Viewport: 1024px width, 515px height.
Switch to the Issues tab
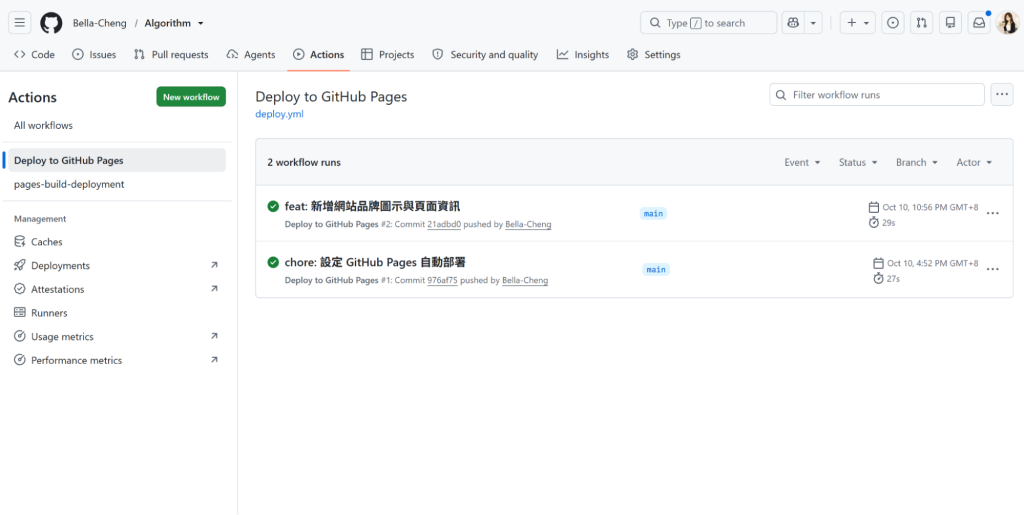(94, 55)
